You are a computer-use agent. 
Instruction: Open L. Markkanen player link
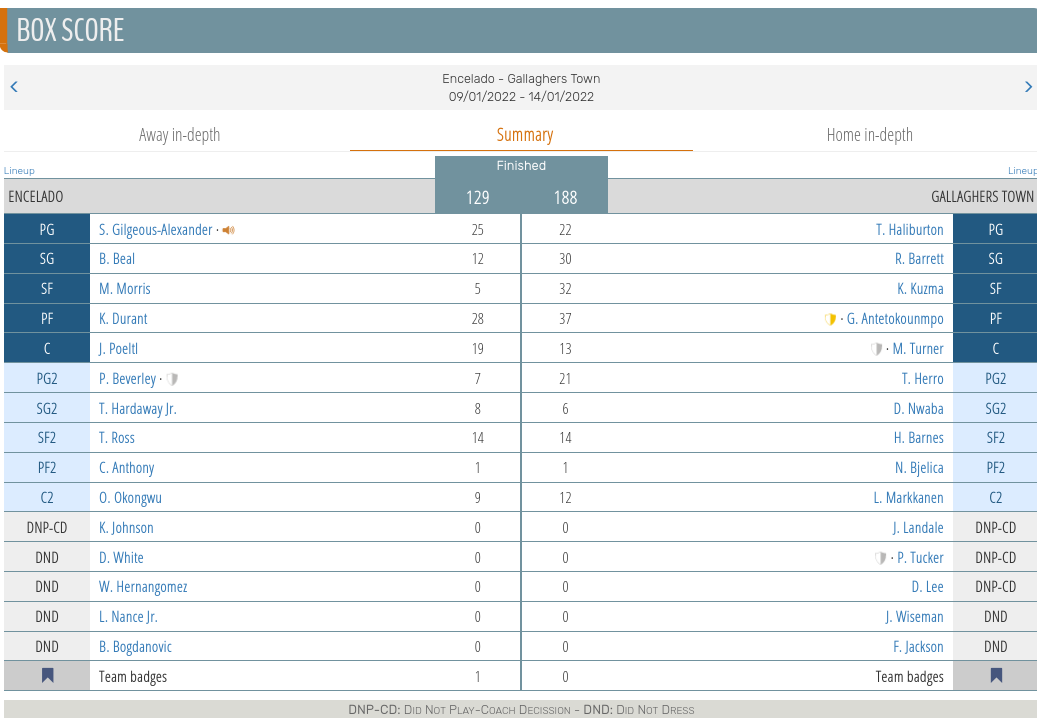point(909,498)
